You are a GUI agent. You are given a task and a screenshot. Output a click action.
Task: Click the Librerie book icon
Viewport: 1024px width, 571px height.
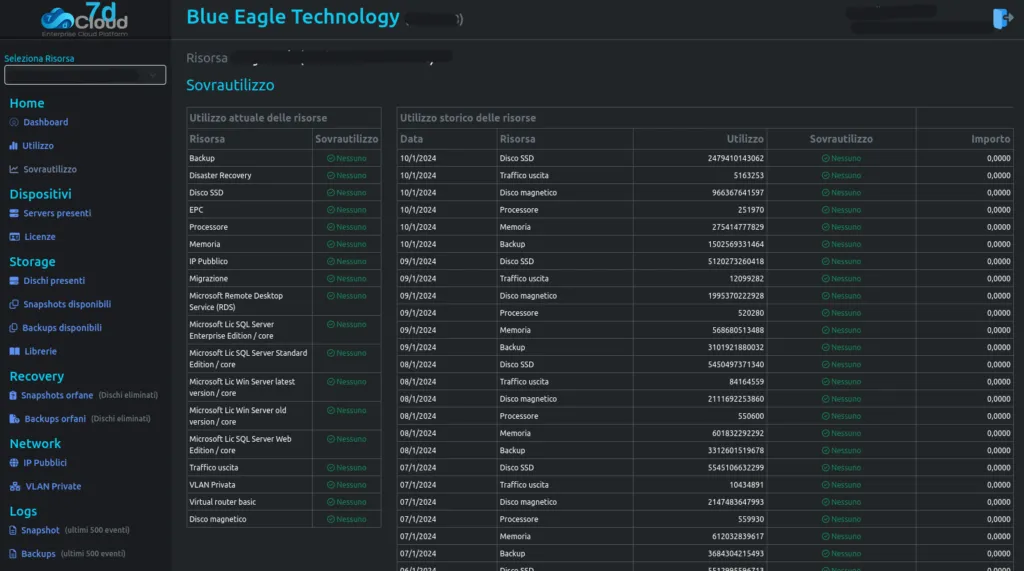(14, 351)
